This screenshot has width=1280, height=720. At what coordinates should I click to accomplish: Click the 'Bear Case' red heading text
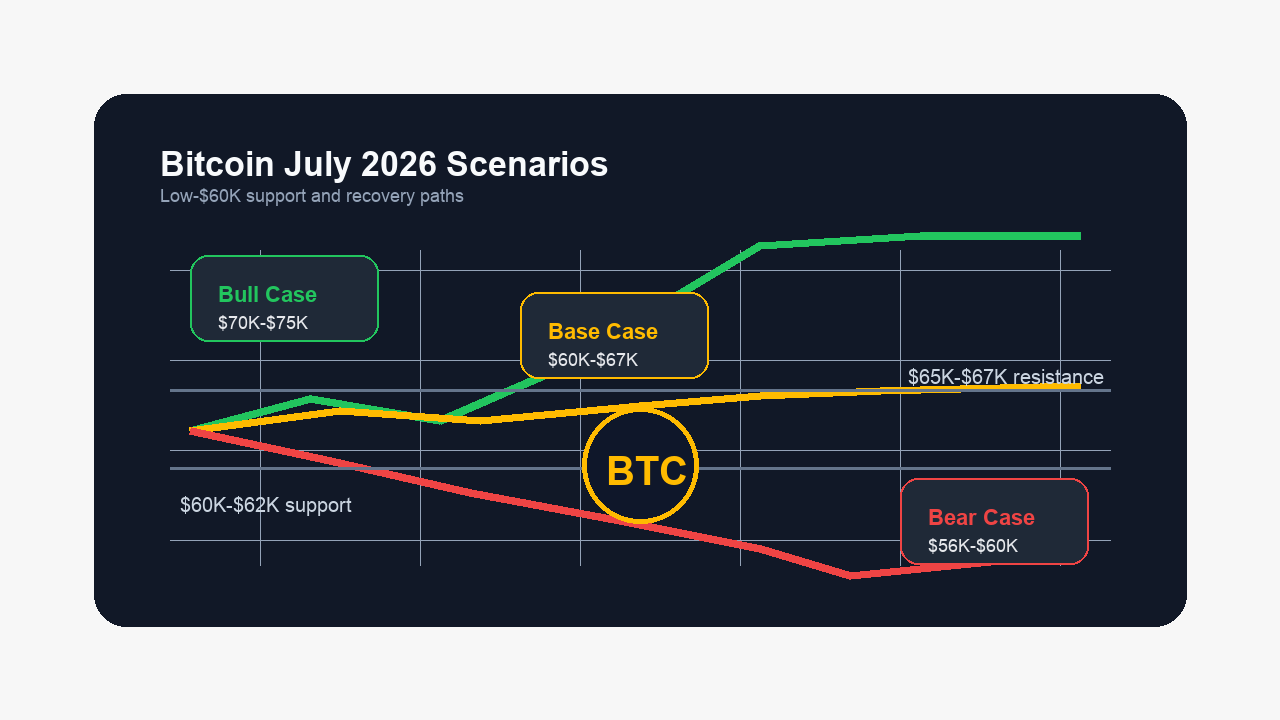click(981, 518)
